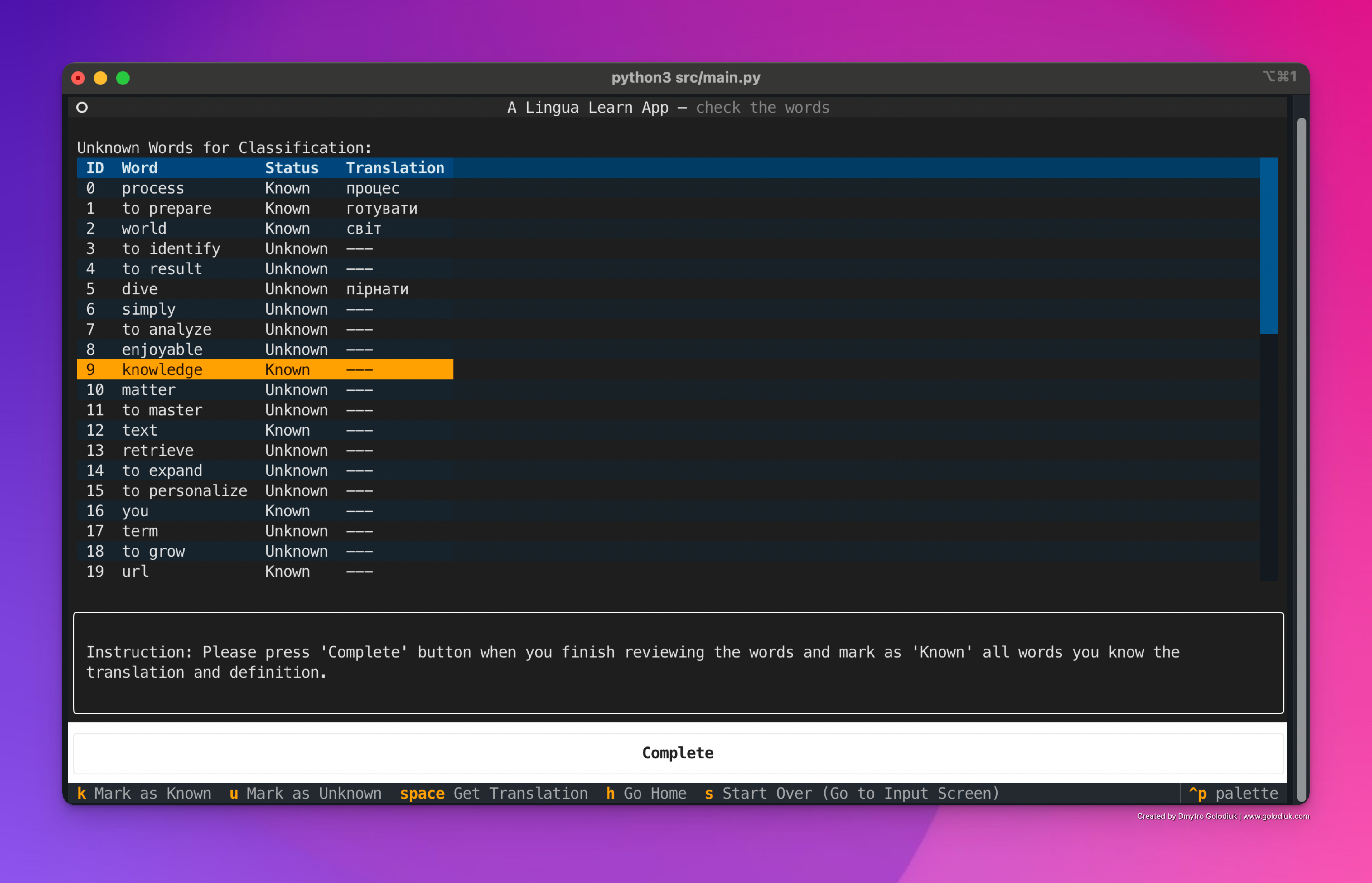Screen dimensions: 1372x883
Task: Click the translation 'процес'
Action: 373,189
